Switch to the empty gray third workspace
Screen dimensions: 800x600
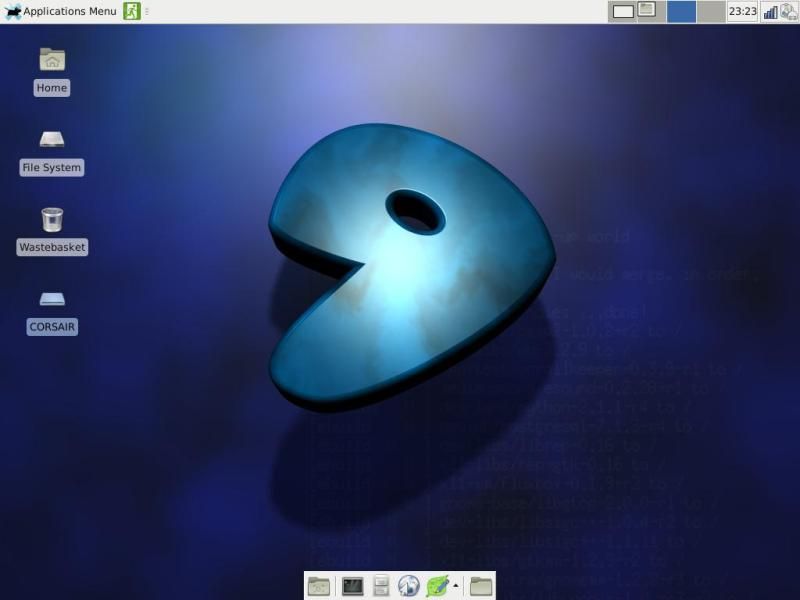point(711,11)
